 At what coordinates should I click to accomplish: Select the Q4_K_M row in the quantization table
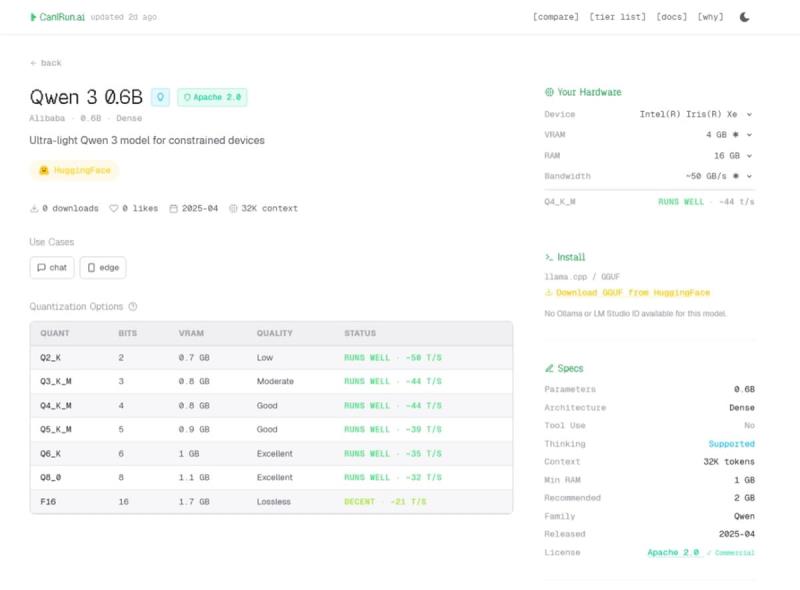pos(270,405)
